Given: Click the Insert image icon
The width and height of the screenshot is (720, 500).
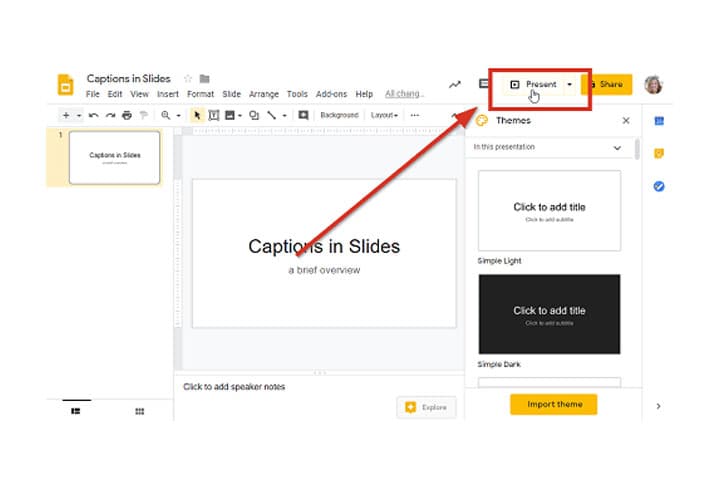Looking at the screenshot, I should point(230,115).
